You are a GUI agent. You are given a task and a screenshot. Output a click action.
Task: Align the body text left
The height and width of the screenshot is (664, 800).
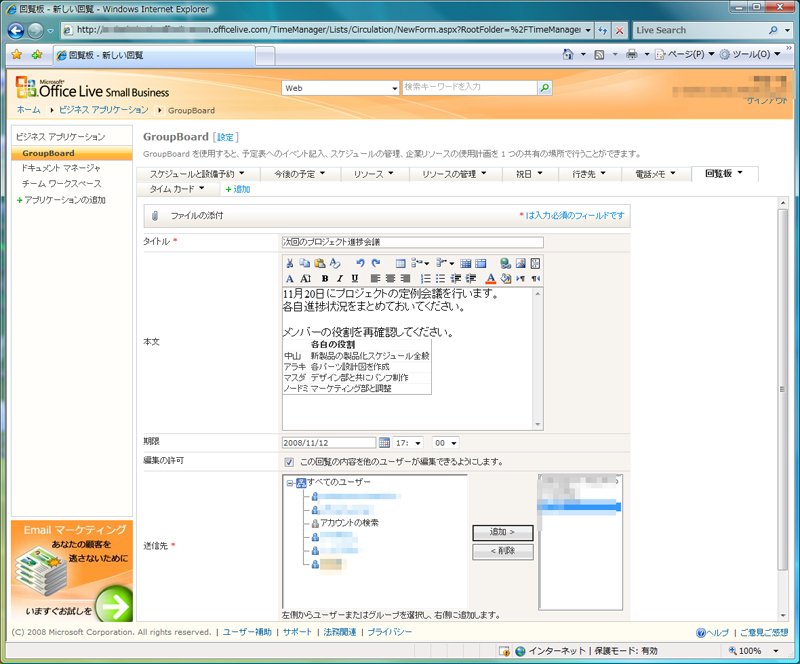pos(375,279)
